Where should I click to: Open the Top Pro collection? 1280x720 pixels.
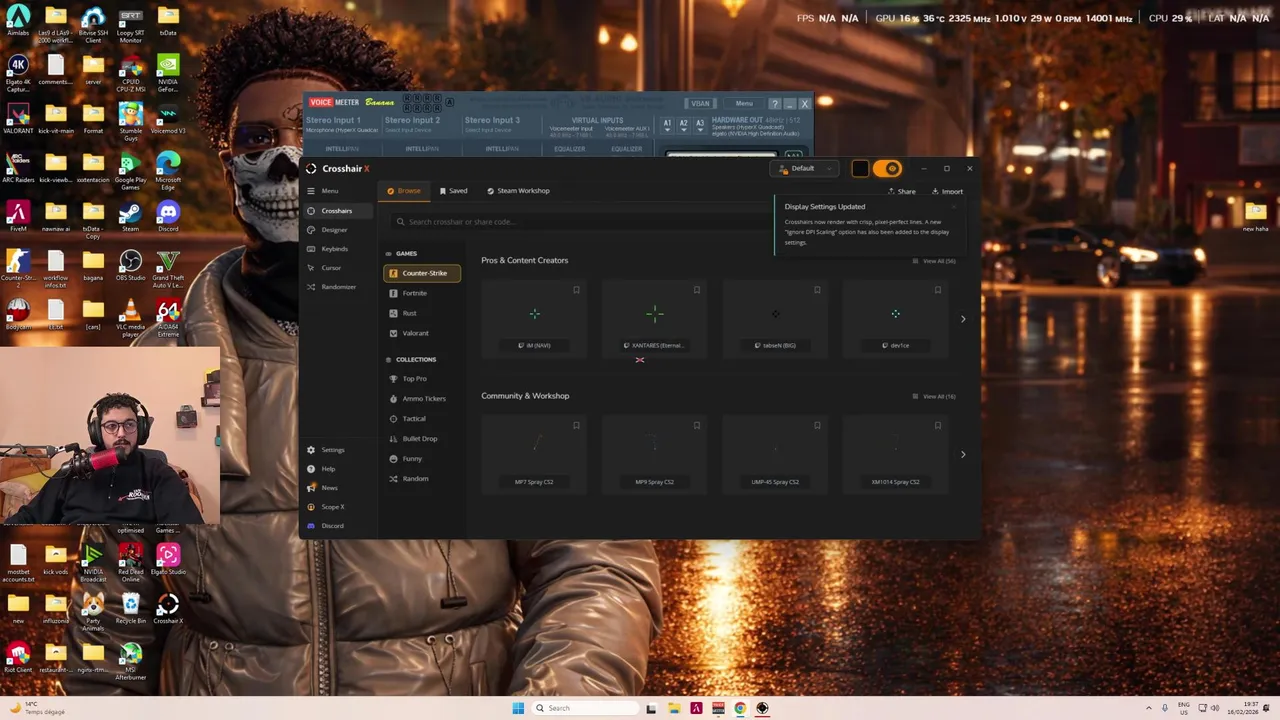422,379
